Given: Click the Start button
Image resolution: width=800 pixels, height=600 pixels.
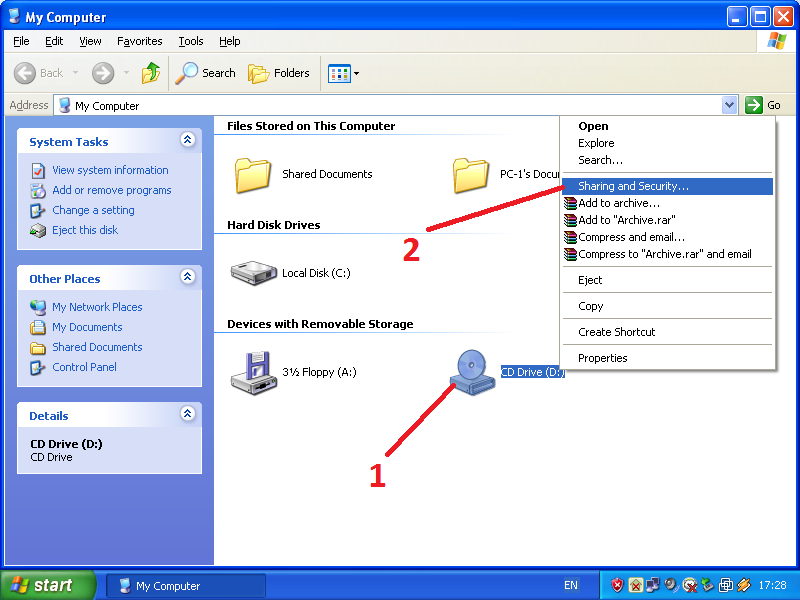Looking at the screenshot, I should click(48, 585).
